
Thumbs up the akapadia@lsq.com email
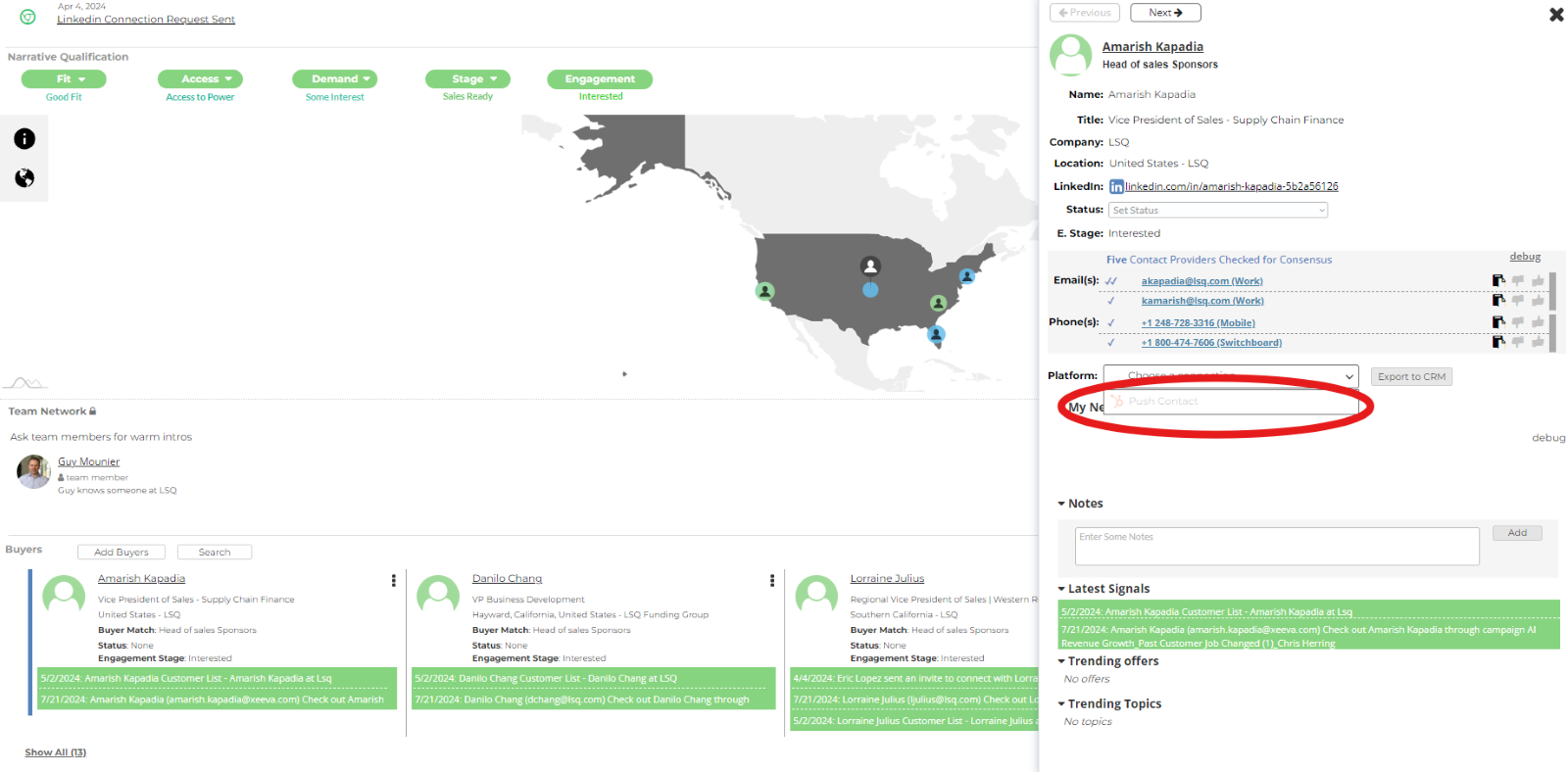click(1538, 281)
